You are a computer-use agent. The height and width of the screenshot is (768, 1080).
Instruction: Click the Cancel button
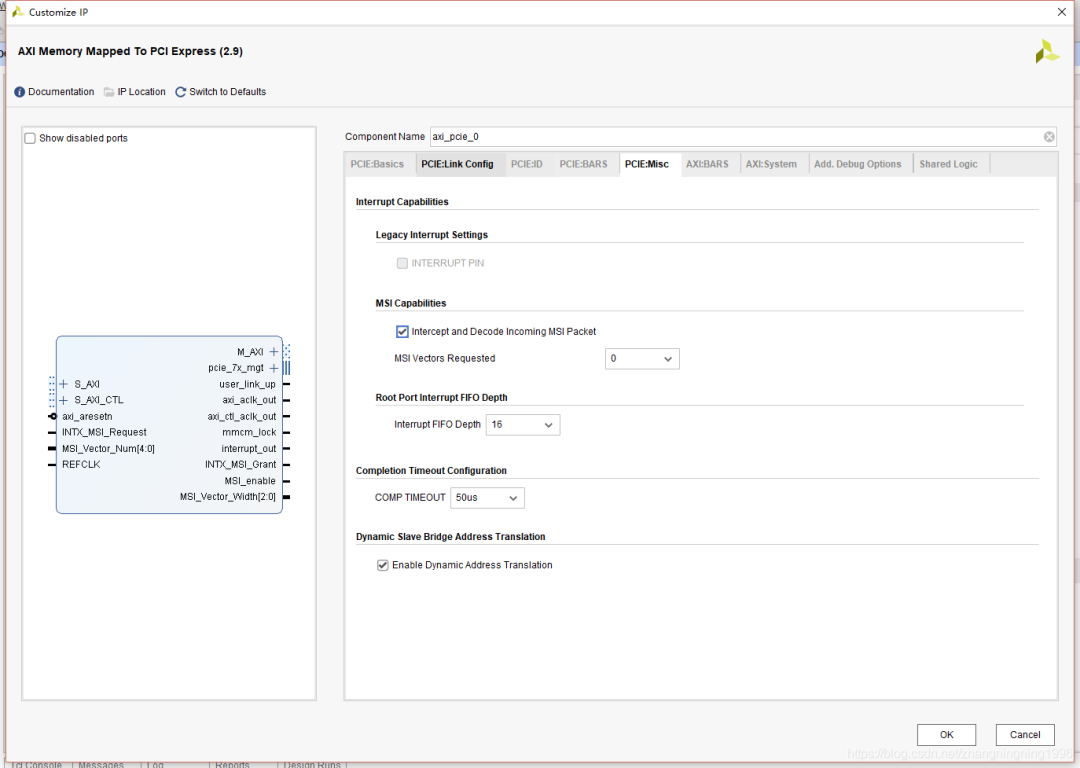coord(1024,735)
